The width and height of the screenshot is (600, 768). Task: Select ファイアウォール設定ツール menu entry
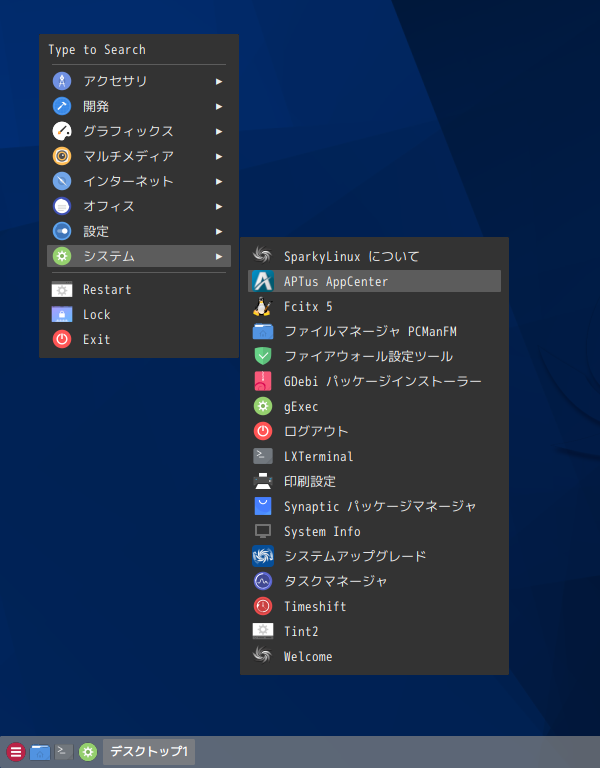[374, 356]
